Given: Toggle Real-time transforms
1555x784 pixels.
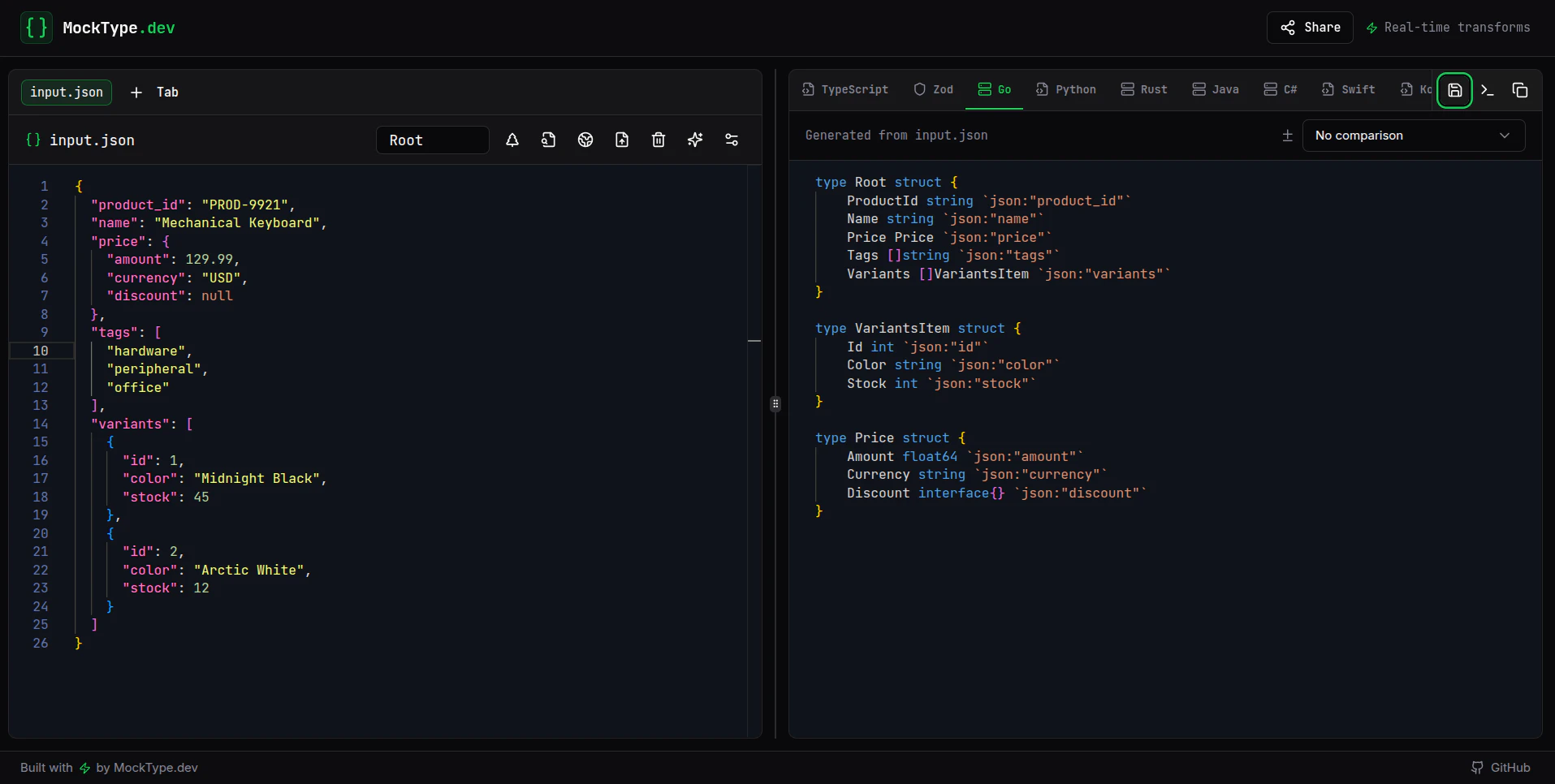Looking at the screenshot, I should click(1448, 27).
